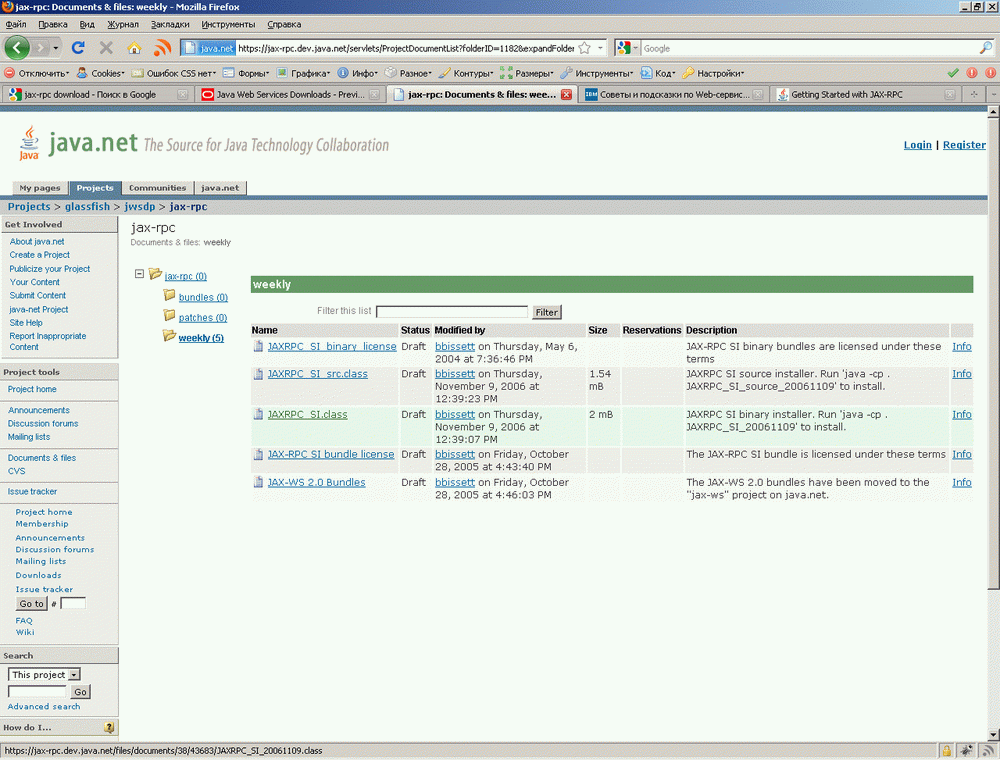Open new tab with the plus button
Image resolution: width=1000 pixels, height=760 pixels.
pos(974,94)
